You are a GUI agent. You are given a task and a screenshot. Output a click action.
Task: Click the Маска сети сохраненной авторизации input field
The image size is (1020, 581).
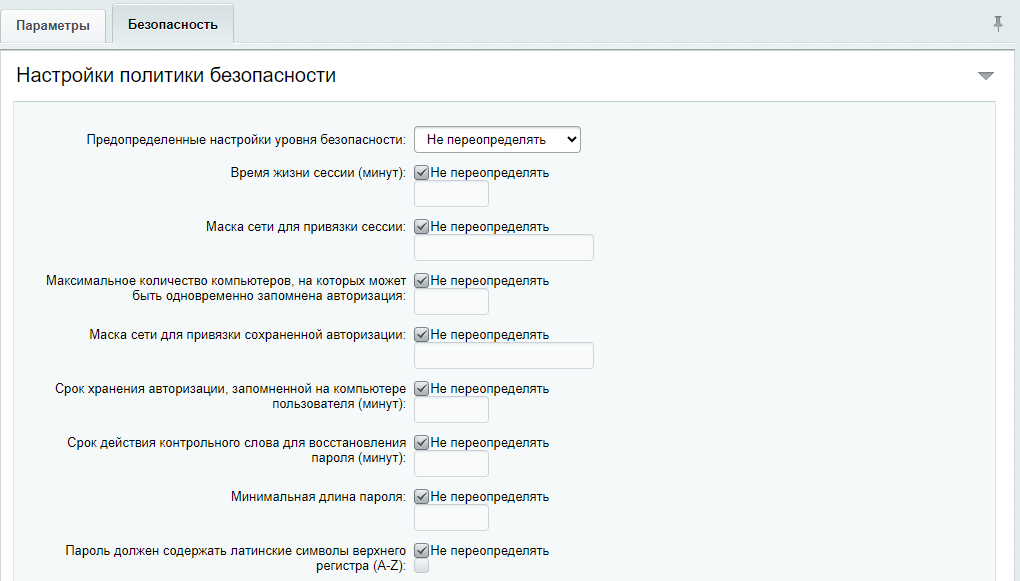[x=503, y=356]
